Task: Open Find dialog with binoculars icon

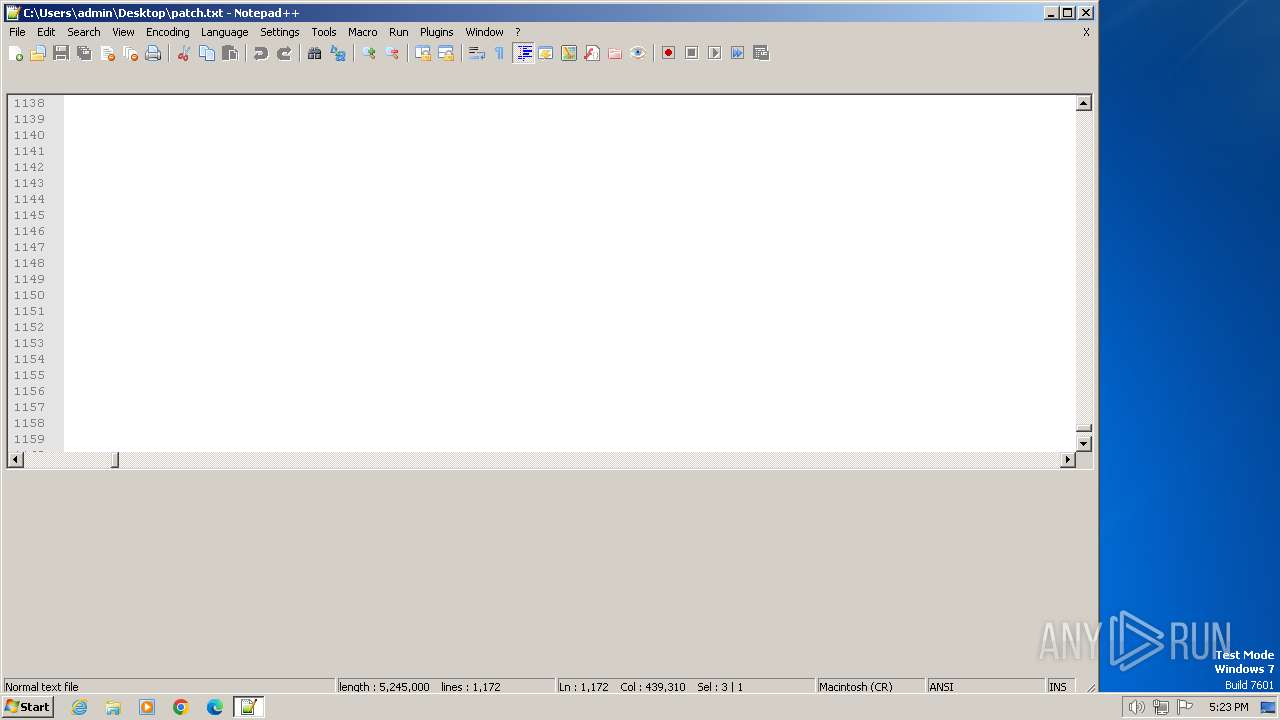Action: pos(315,53)
